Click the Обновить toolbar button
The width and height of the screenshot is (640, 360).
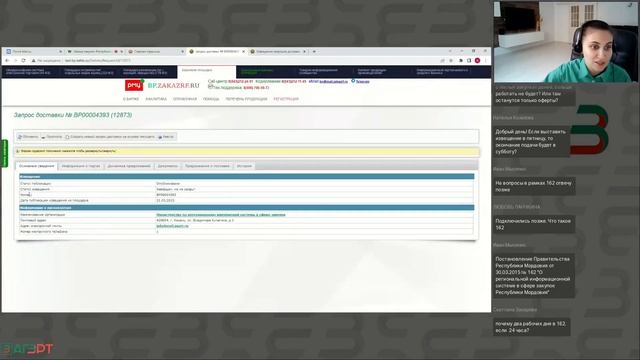[x=28, y=137]
